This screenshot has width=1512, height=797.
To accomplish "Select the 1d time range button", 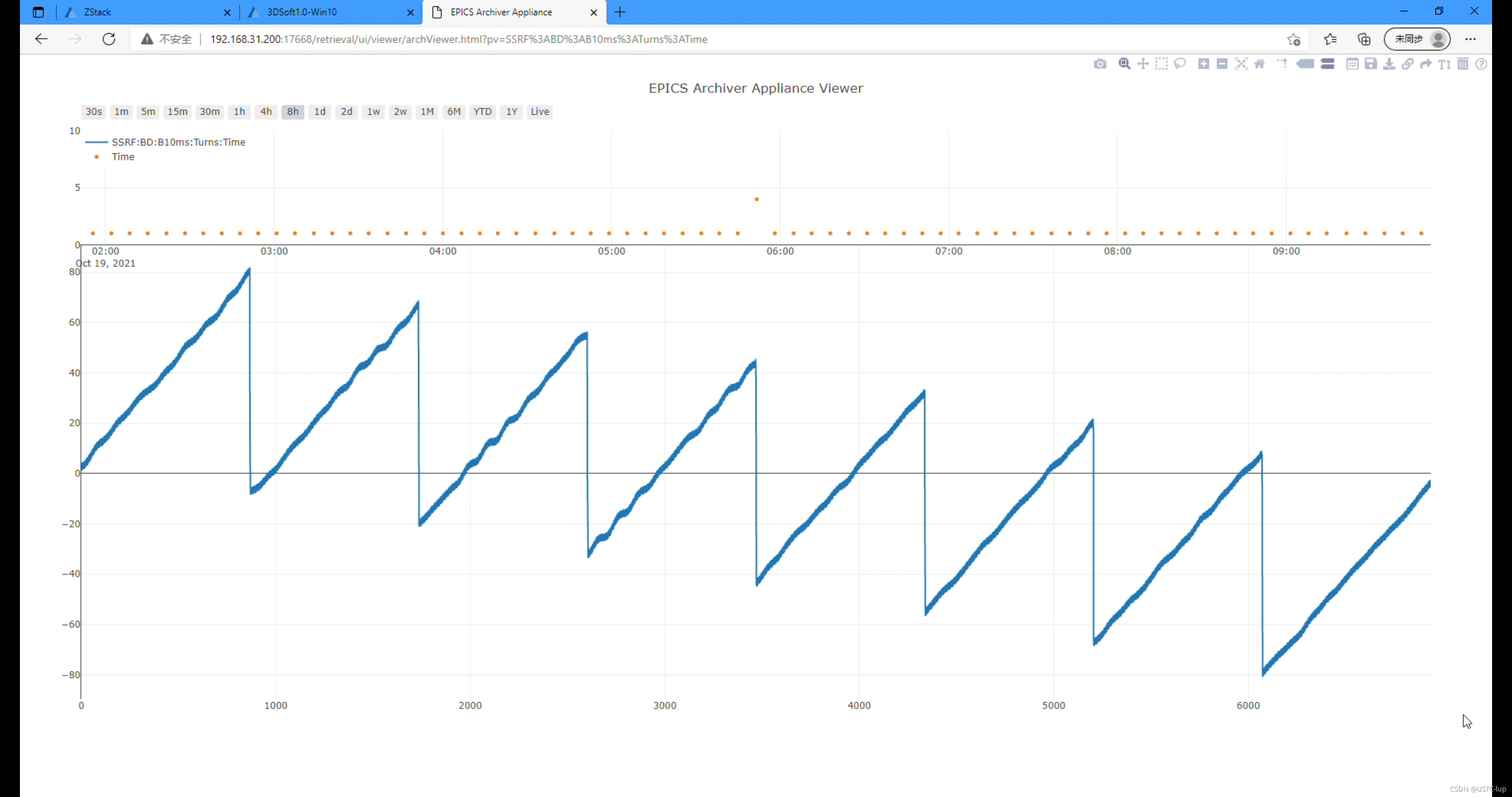I will (x=319, y=111).
